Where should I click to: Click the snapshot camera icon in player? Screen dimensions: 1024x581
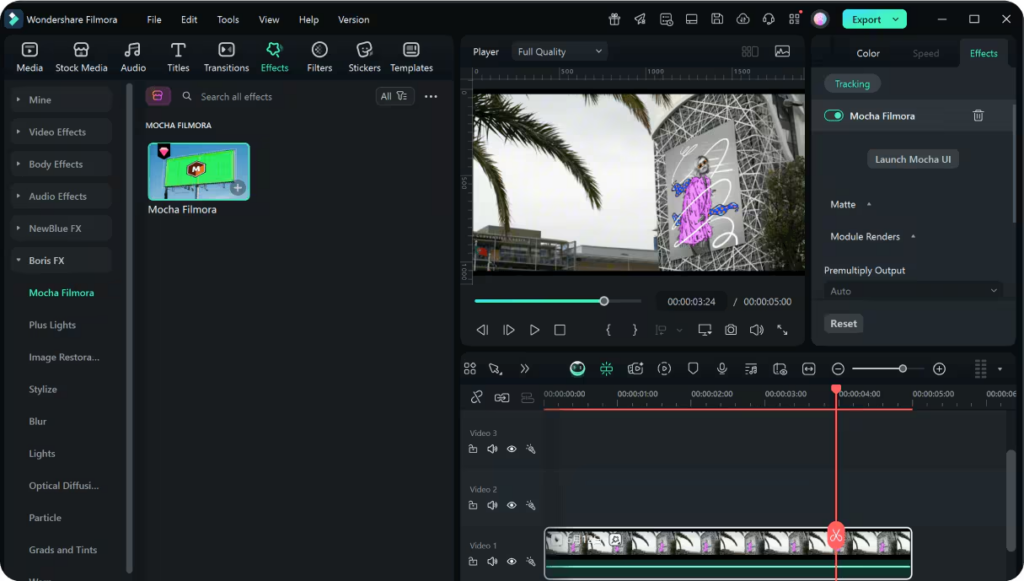(731, 330)
